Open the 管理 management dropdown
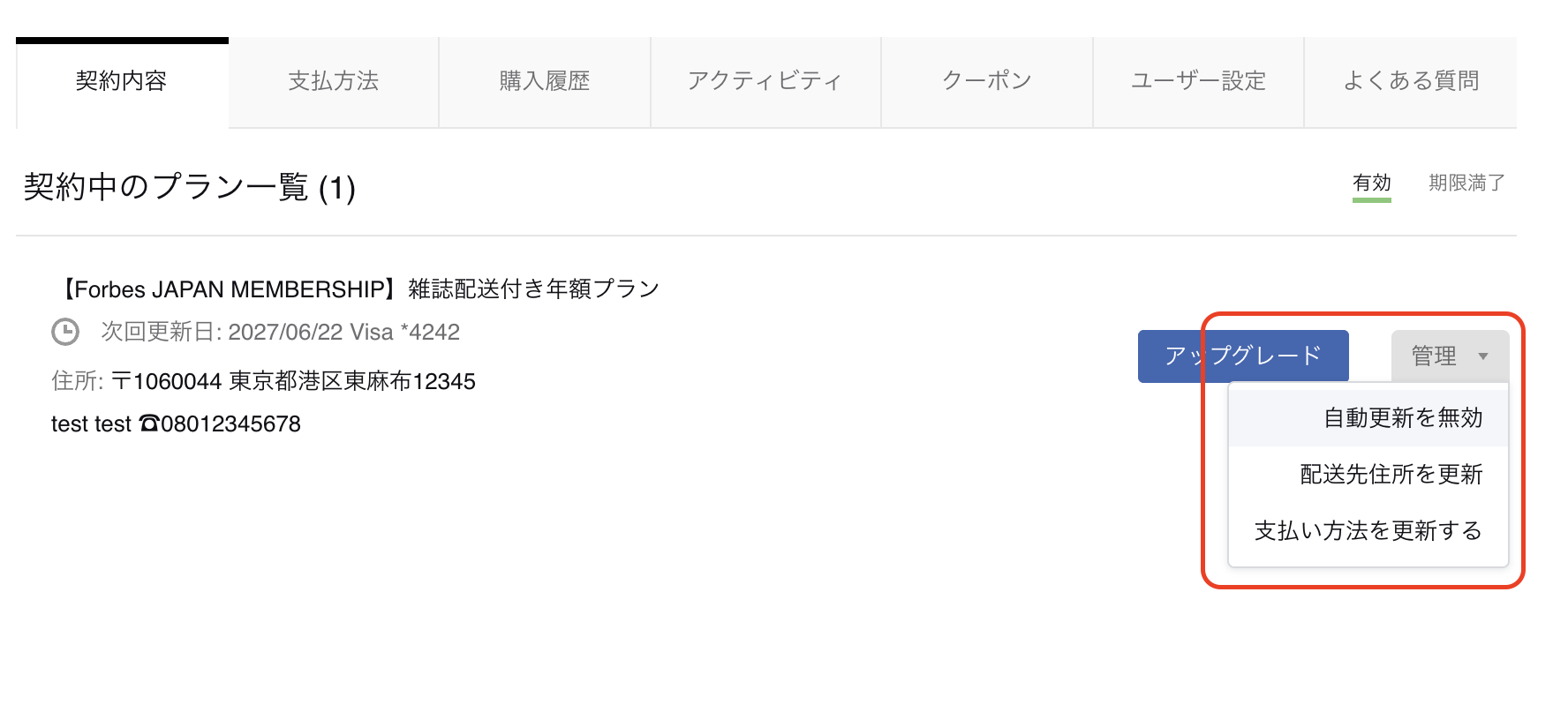Image resolution: width=1568 pixels, height=727 pixels. (x=1450, y=356)
